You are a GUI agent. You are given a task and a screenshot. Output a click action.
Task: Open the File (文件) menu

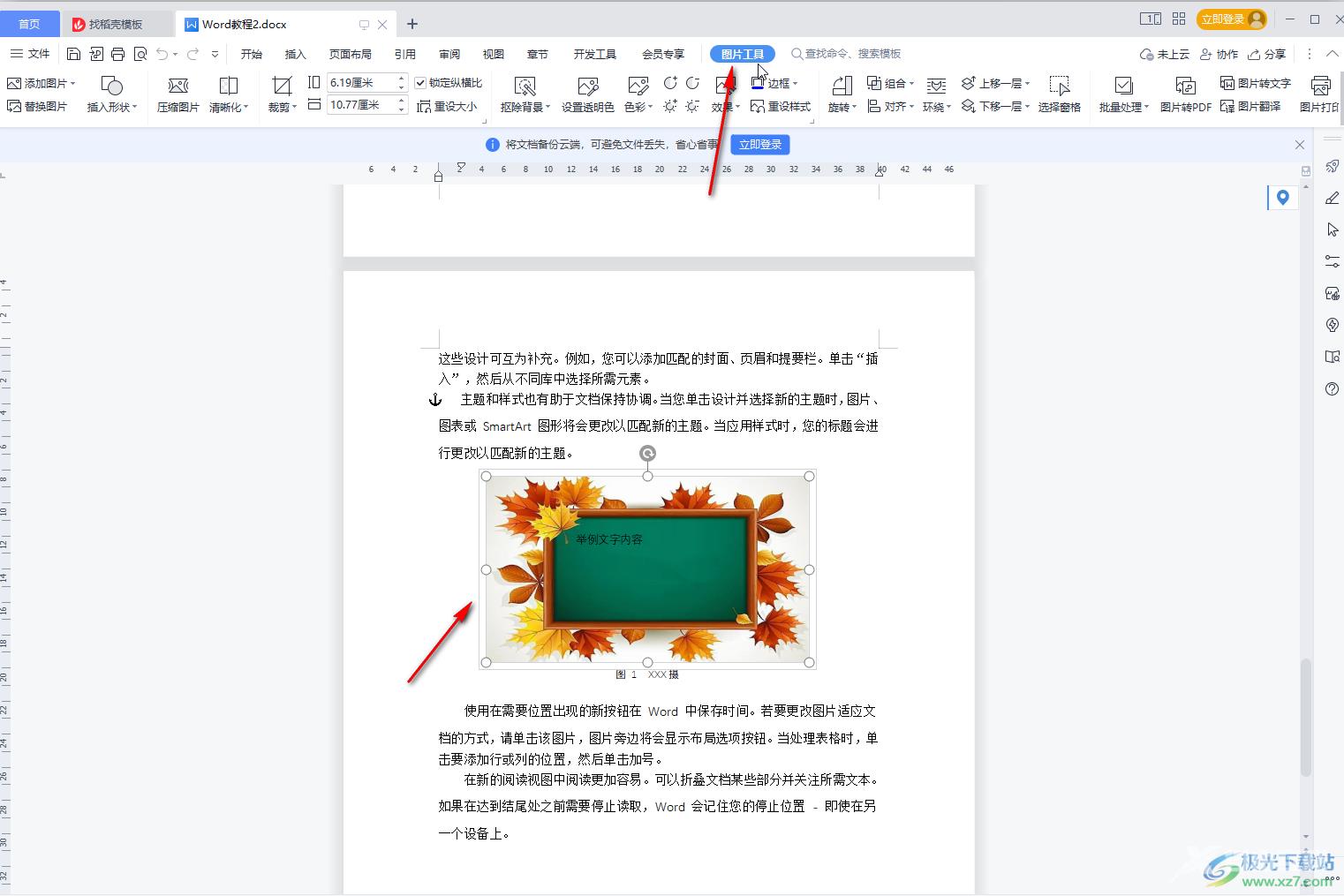(x=30, y=54)
